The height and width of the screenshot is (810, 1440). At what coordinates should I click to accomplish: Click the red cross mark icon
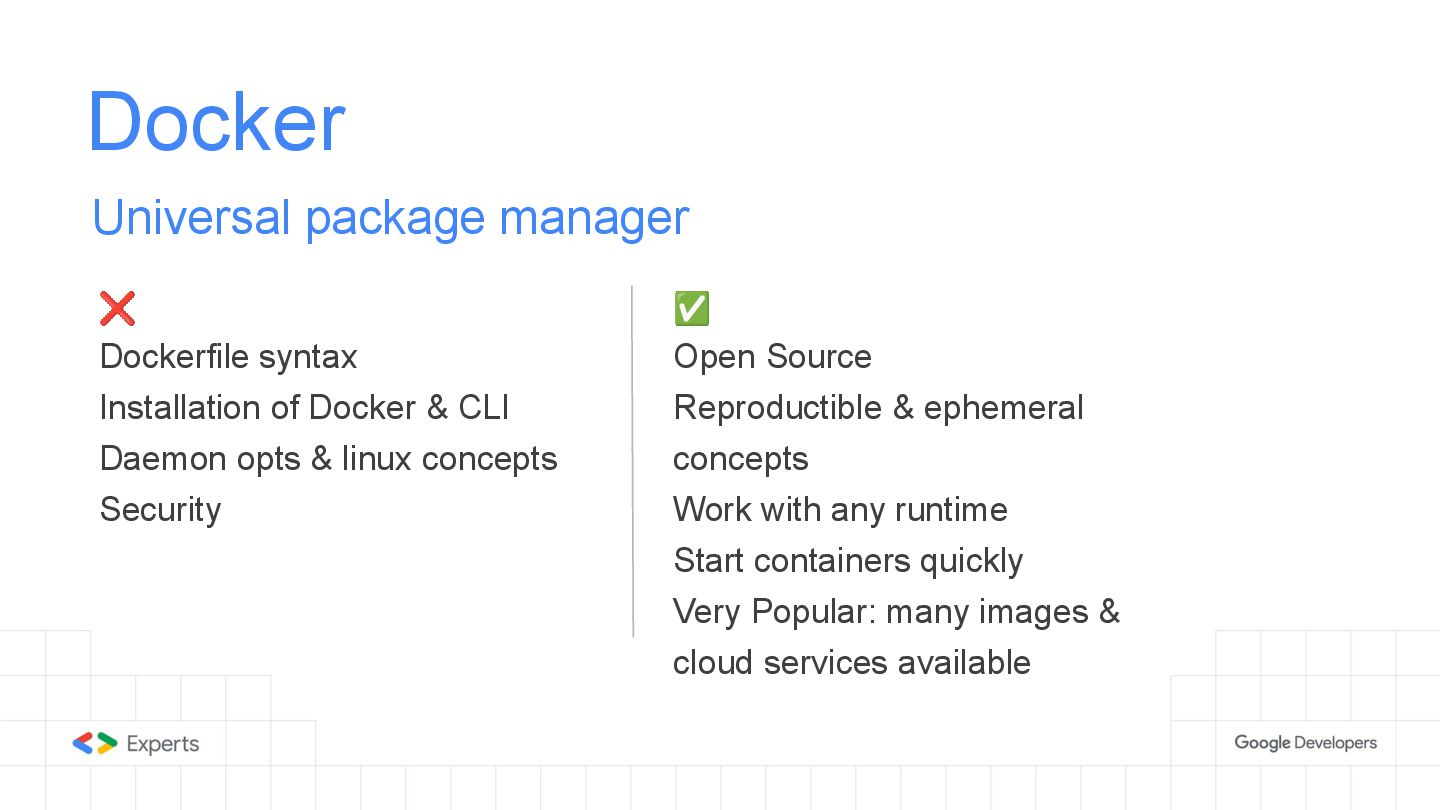point(117,308)
